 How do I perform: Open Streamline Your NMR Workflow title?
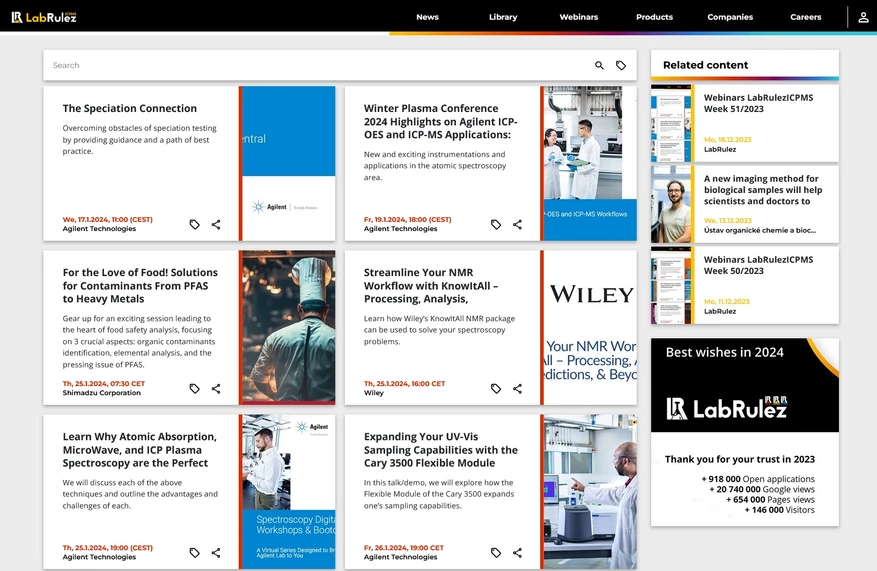click(431, 286)
